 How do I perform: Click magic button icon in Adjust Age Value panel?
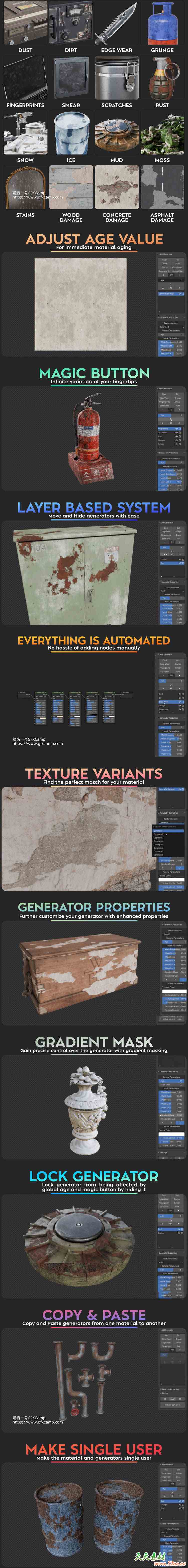171,284
